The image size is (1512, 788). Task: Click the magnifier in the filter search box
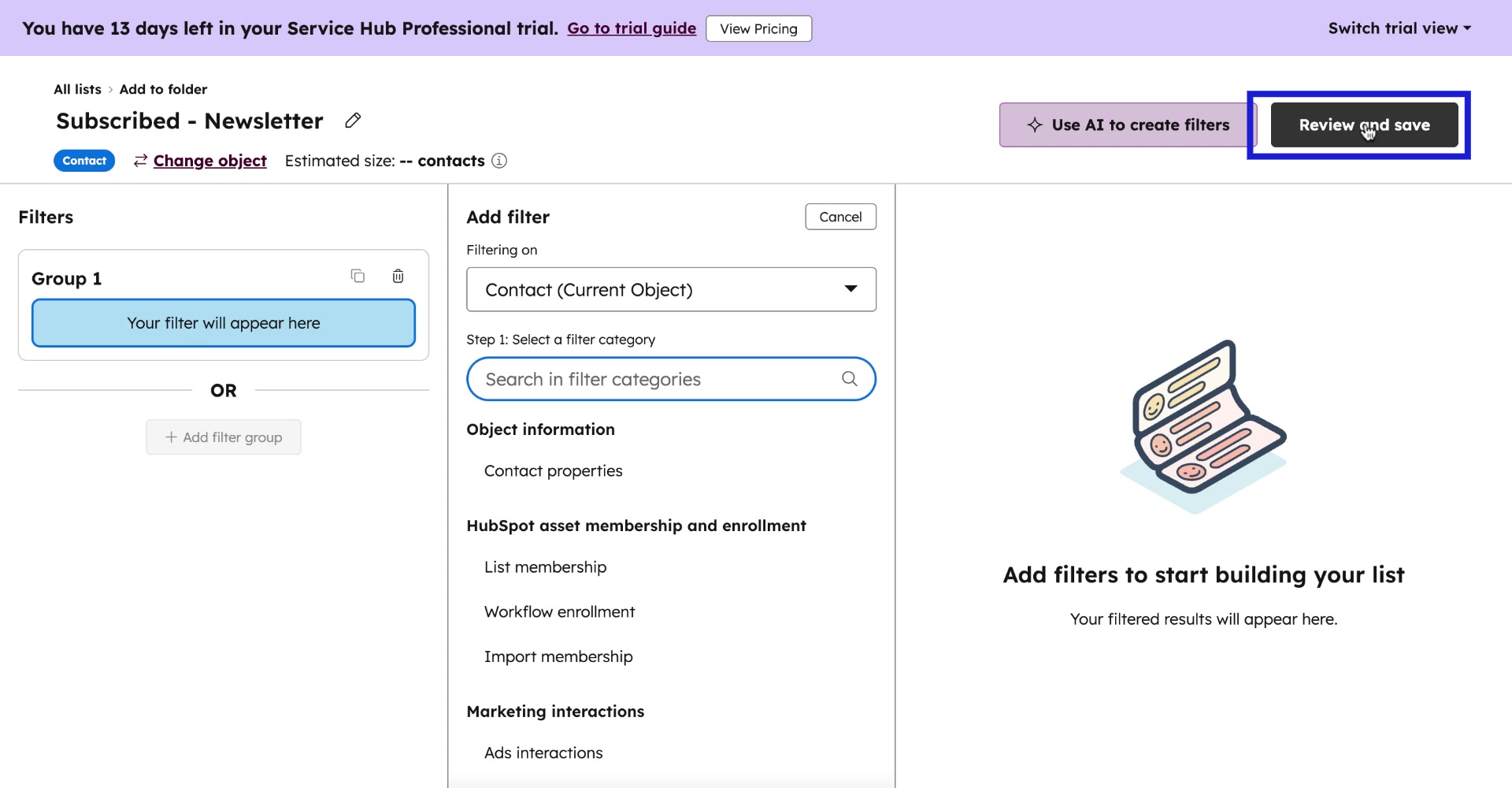[850, 379]
